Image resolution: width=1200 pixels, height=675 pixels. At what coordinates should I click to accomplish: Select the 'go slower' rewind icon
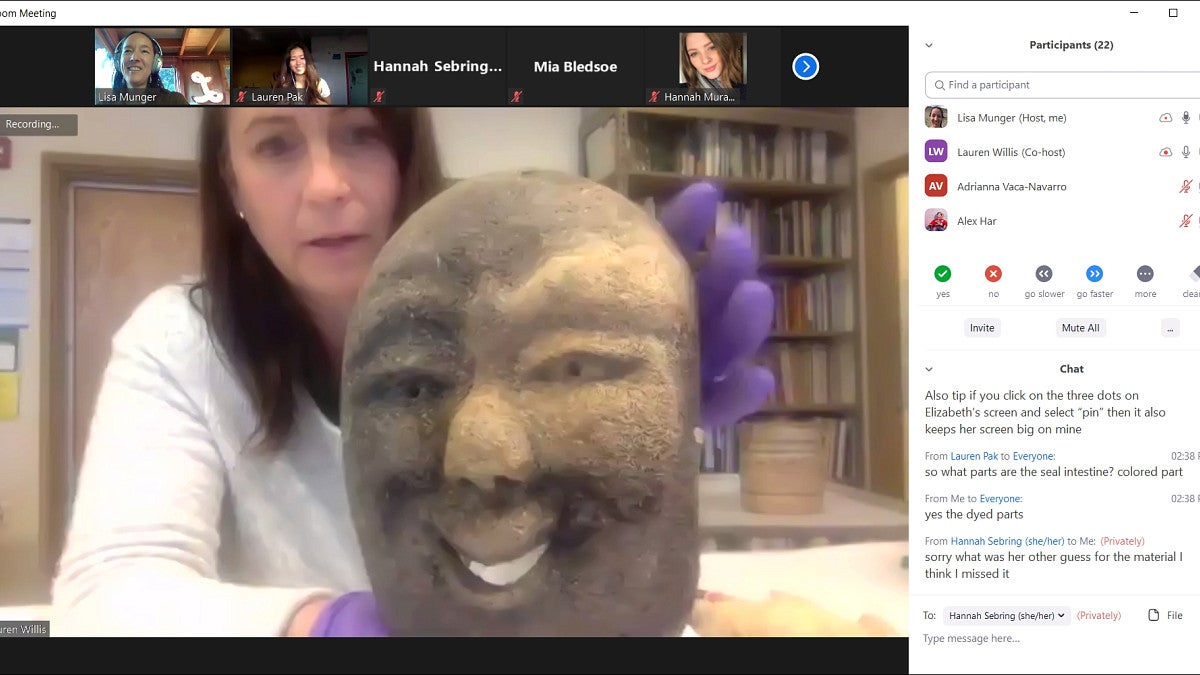[x=1044, y=274]
